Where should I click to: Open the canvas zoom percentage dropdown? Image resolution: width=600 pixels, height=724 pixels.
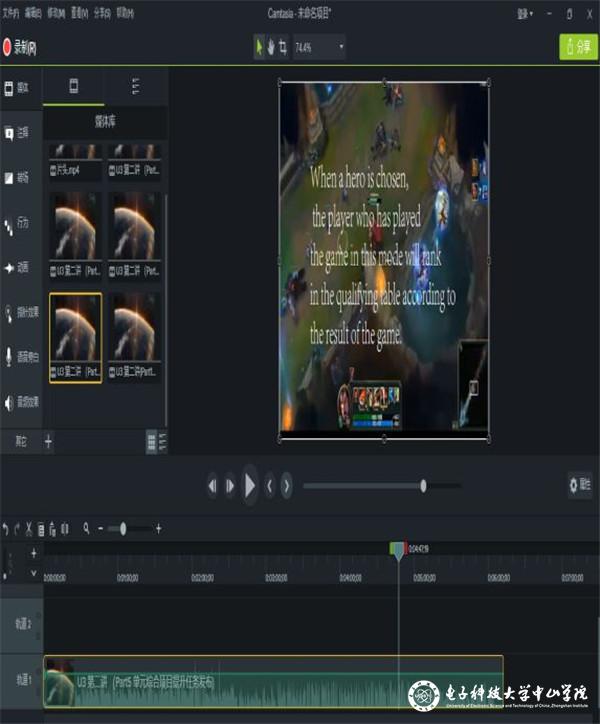319,47
